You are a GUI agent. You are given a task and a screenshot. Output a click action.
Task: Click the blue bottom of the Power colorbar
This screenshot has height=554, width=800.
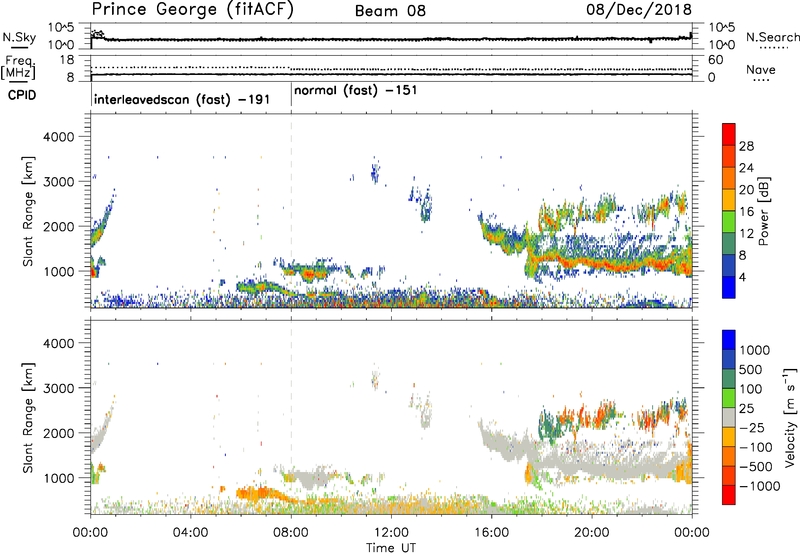pyautogui.click(x=729, y=288)
